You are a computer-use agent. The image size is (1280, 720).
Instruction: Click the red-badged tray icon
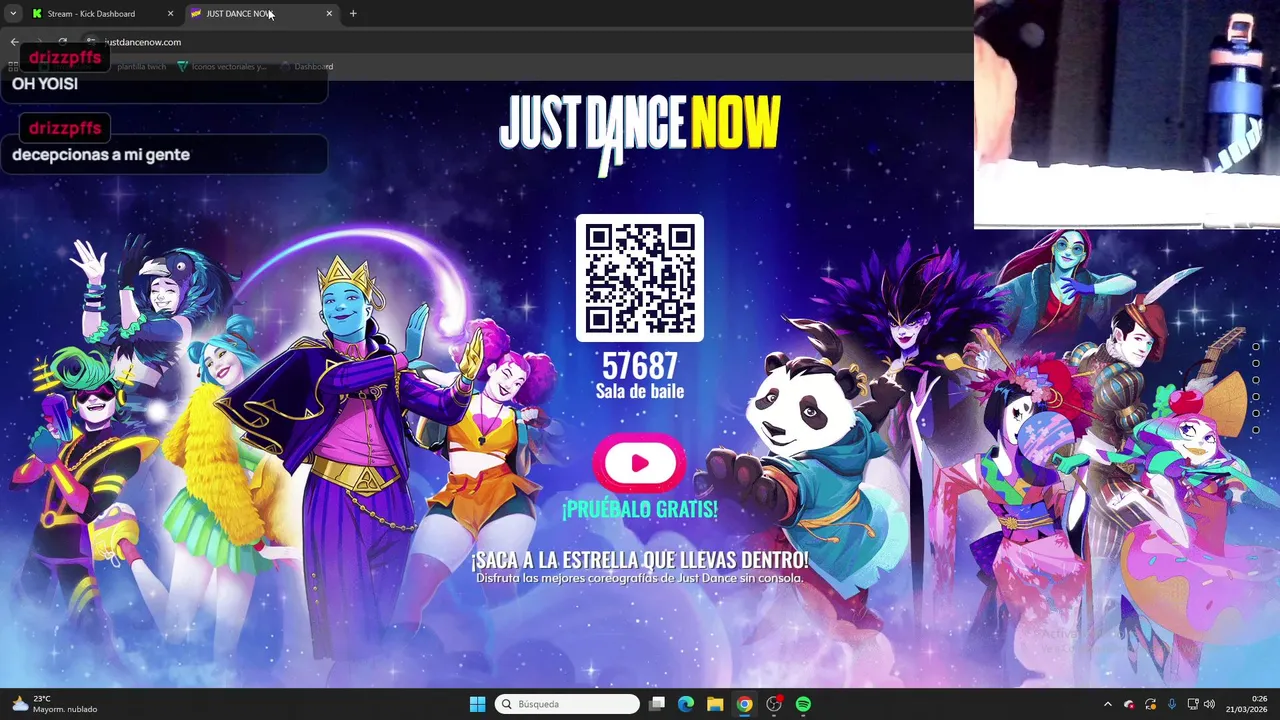[1129, 704]
